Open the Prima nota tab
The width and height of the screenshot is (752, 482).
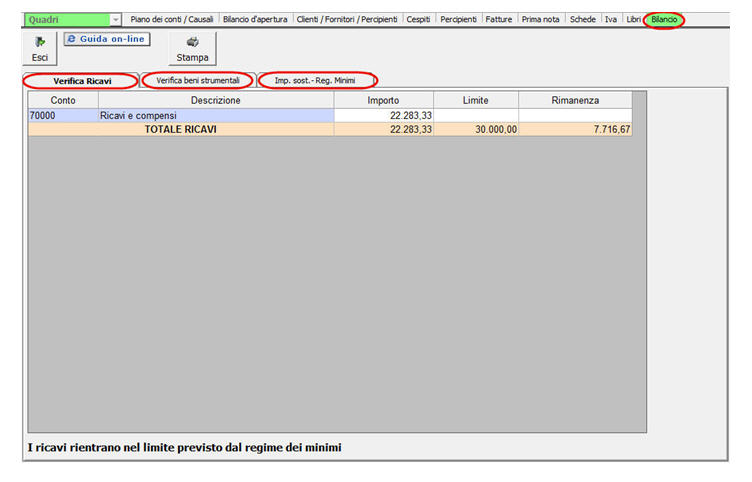[x=540, y=20]
